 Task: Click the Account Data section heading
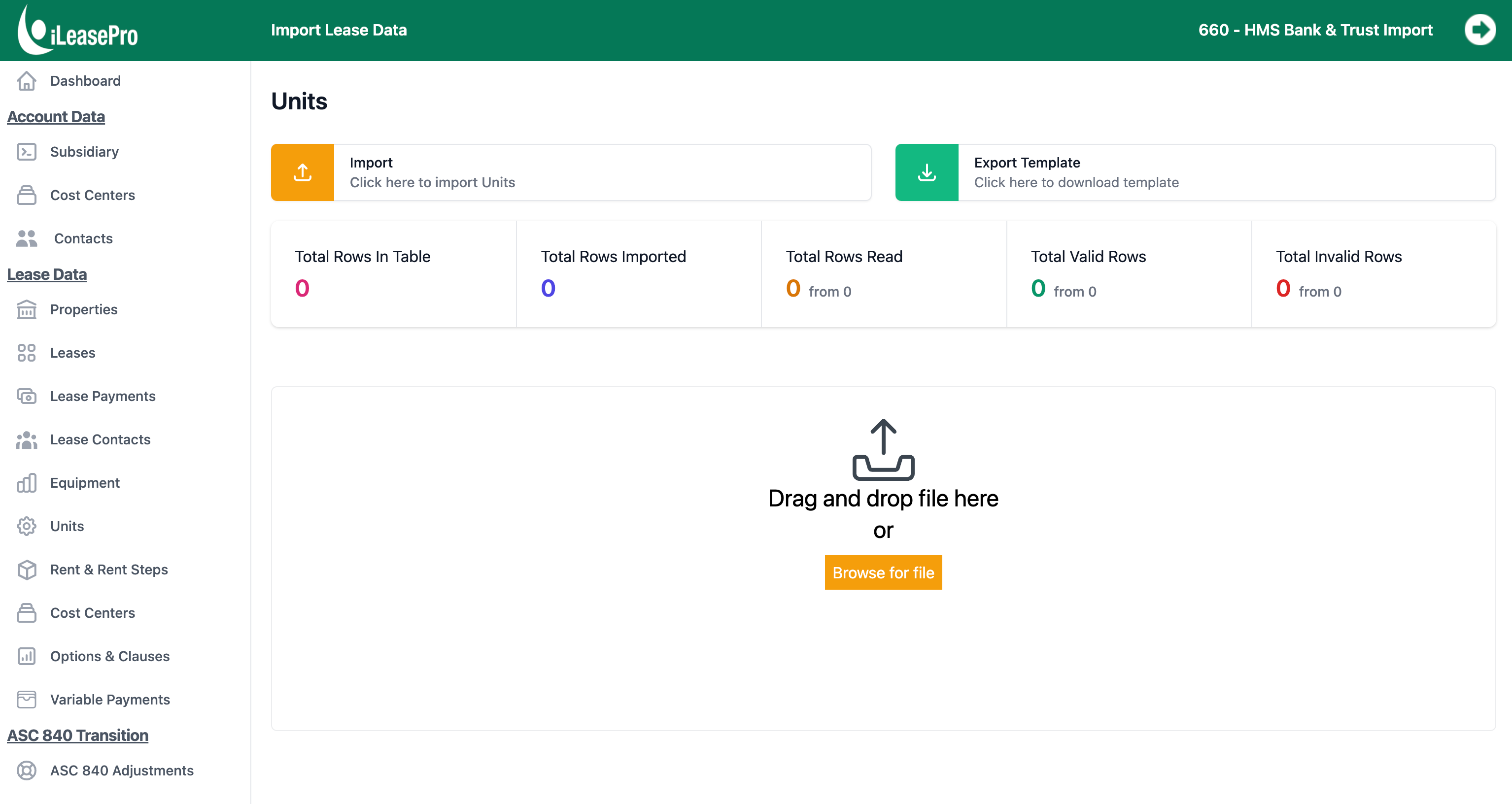coord(56,117)
